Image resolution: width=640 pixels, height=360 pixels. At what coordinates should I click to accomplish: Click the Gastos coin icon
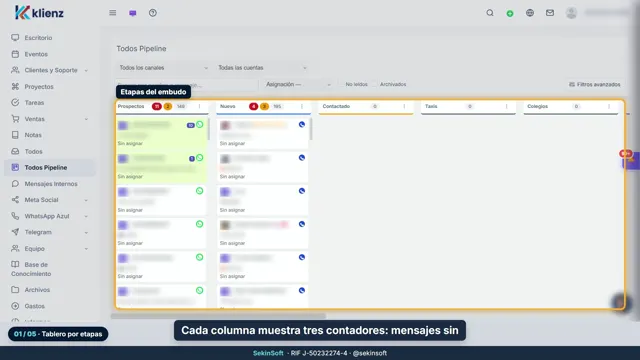pos(15,306)
